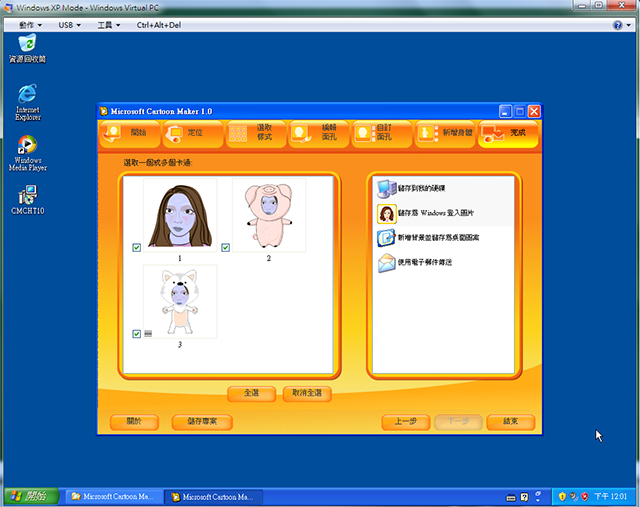Image resolution: width=640 pixels, height=507 pixels.
Task: Uncheck the checkbox for cartoon 3
Action: [x=137, y=334]
